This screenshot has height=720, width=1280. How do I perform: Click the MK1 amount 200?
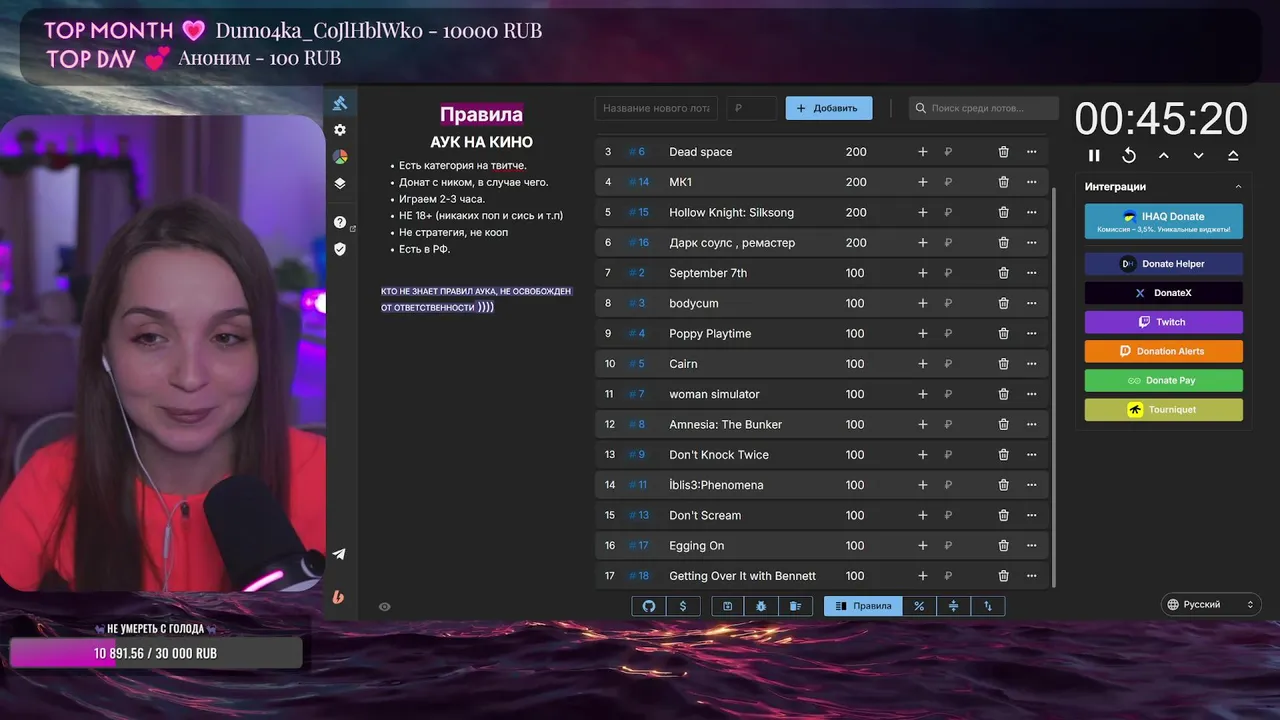click(x=856, y=182)
